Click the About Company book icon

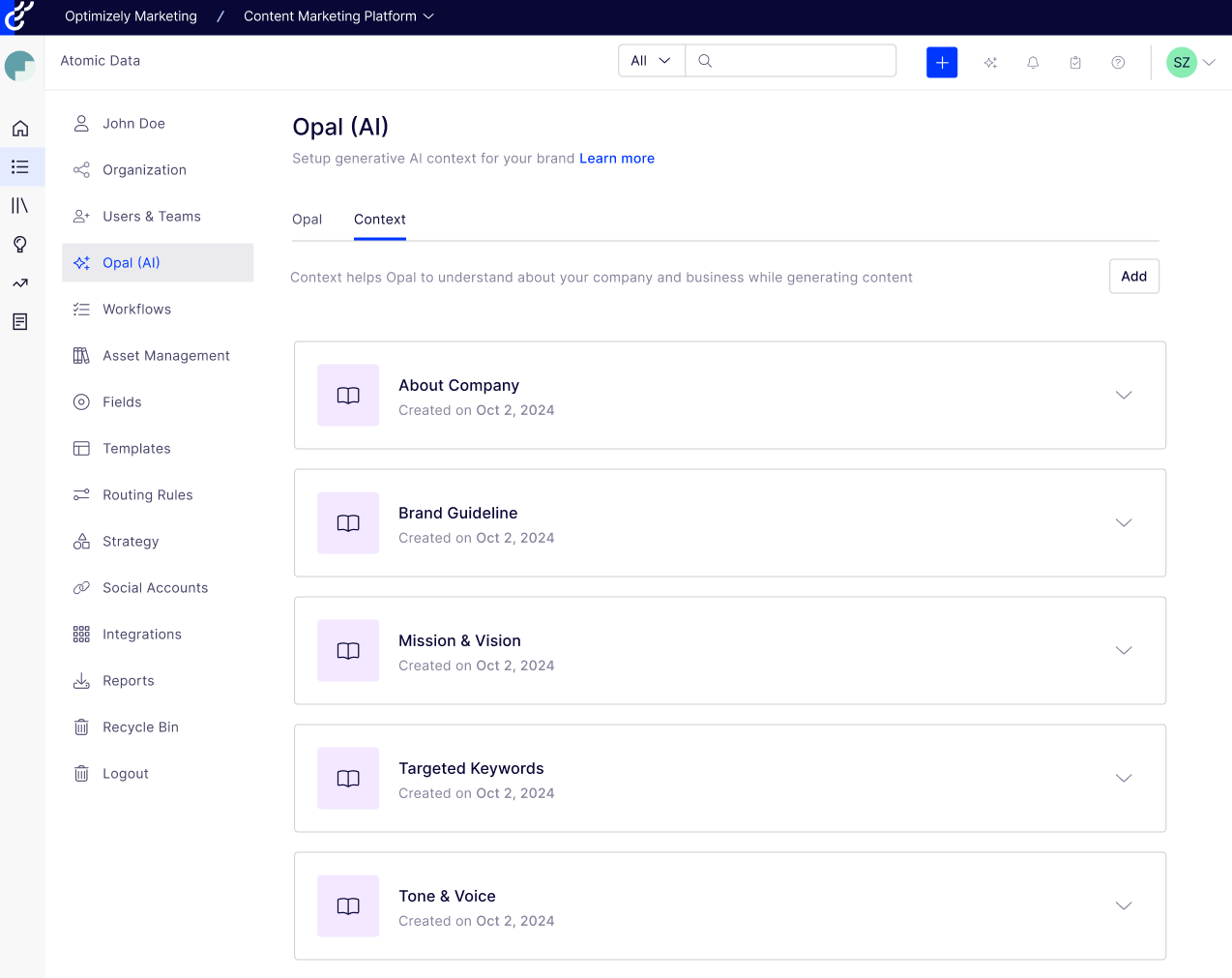pos(348,396)
